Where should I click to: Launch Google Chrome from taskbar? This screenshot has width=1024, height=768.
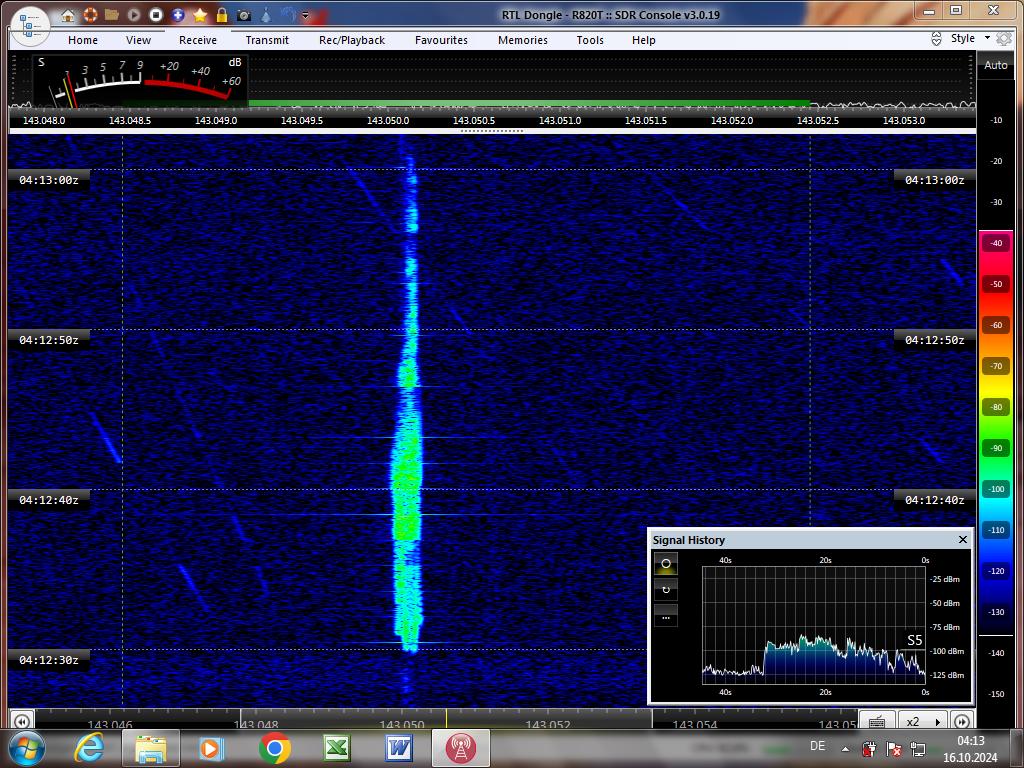point(275,748)
